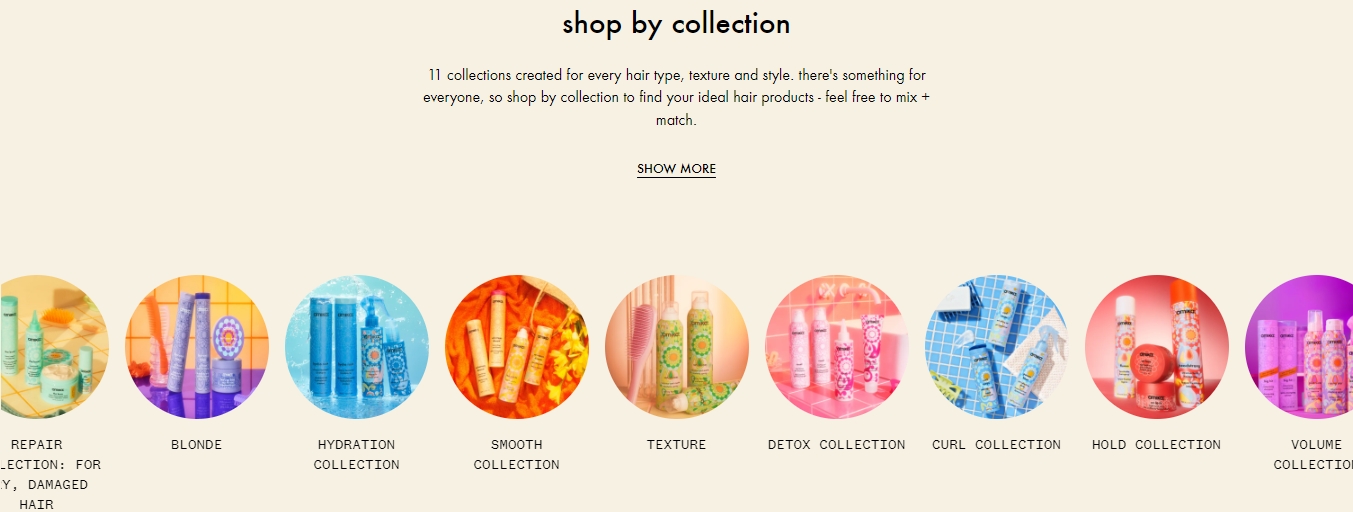This screenshot has height=512, width=1353.
Task: Click the BLONDE text label
Action: (x=197, y=445)
